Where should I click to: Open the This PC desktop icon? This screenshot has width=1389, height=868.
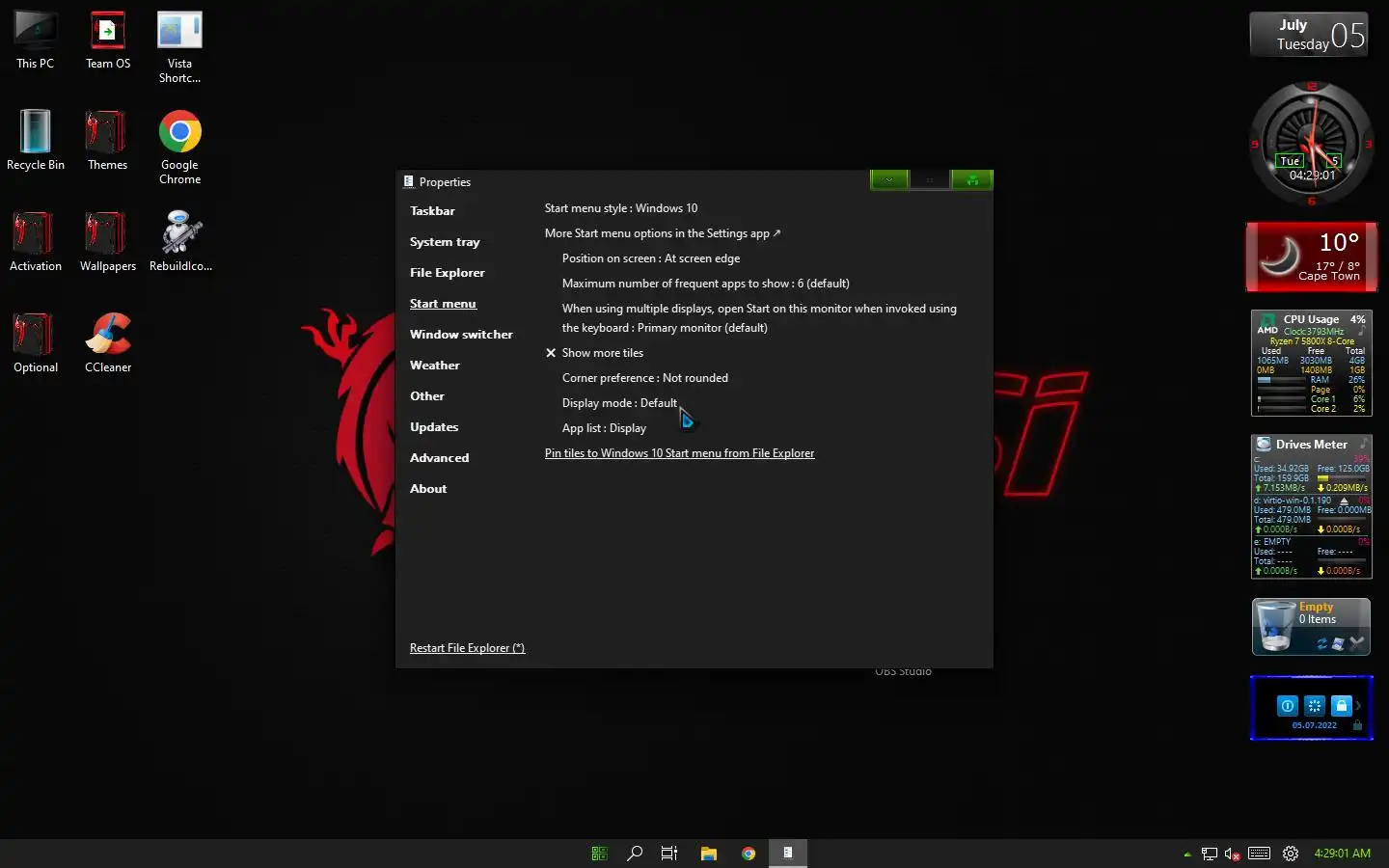36,41
